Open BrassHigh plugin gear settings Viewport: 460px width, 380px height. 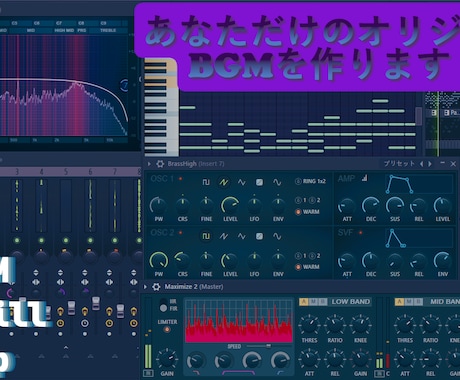point(160,164)
